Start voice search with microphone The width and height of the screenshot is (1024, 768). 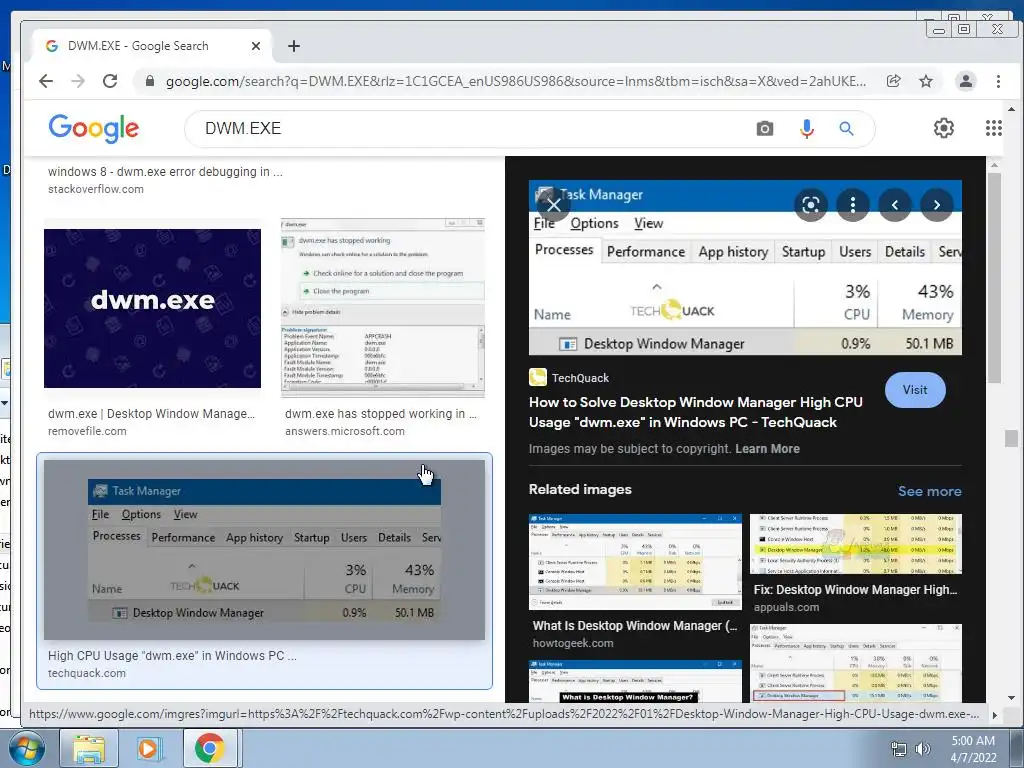click(807, 129)
